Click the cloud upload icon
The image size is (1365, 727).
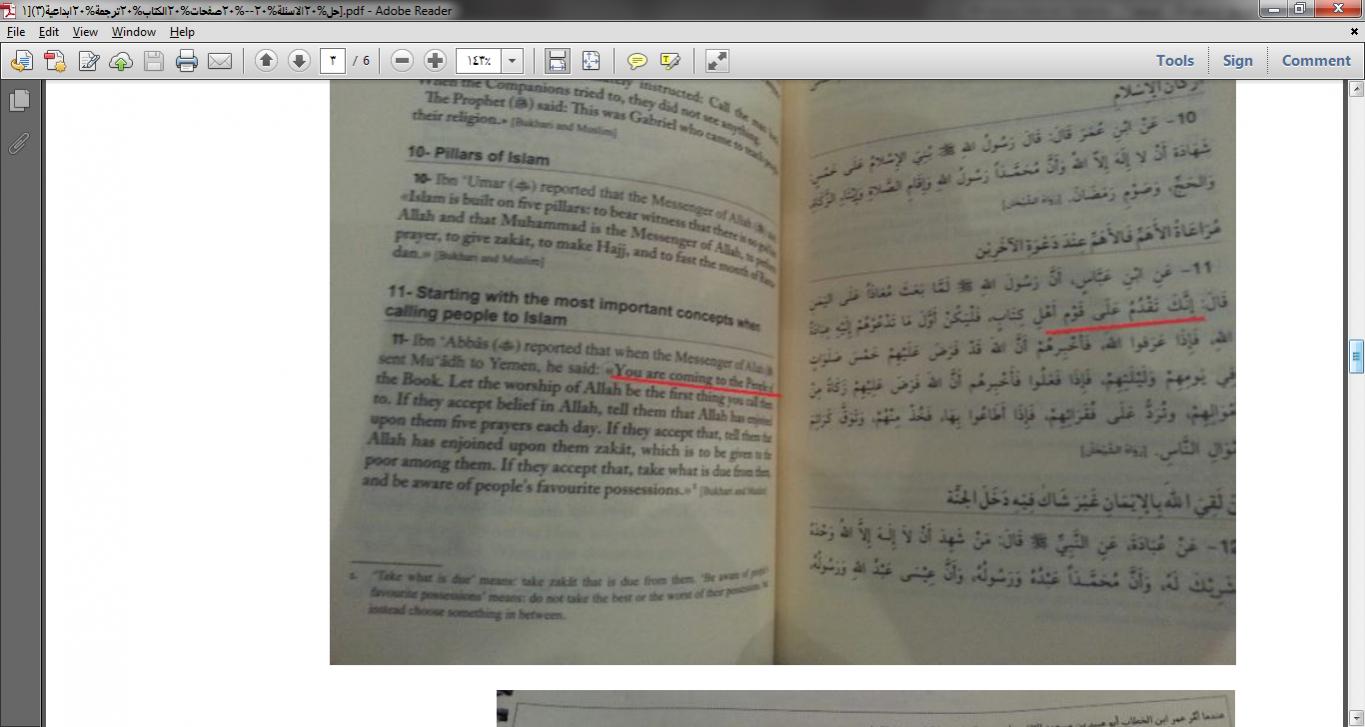(121, 61)
